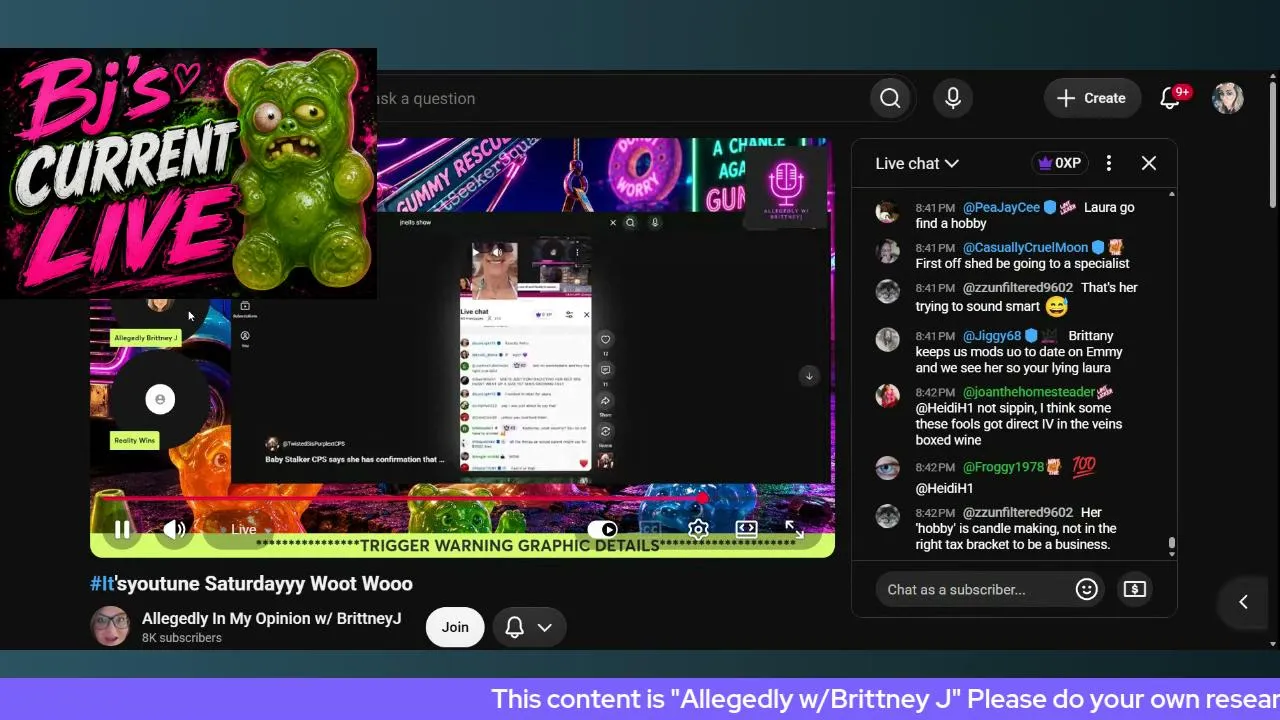Screen dimensions: 1280x720
Task: Click the moderator shield badge beside @PeaJayCee
Action: [1050, 207]
